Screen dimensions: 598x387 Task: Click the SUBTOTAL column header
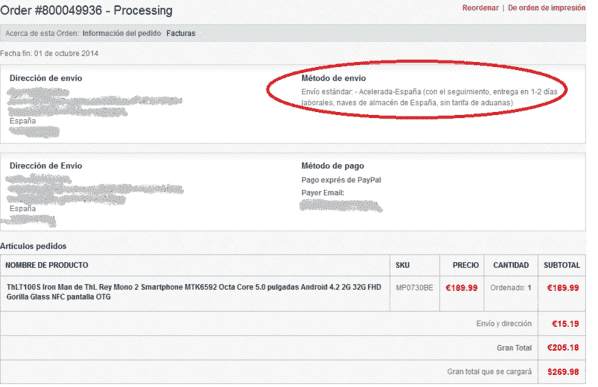561,265
